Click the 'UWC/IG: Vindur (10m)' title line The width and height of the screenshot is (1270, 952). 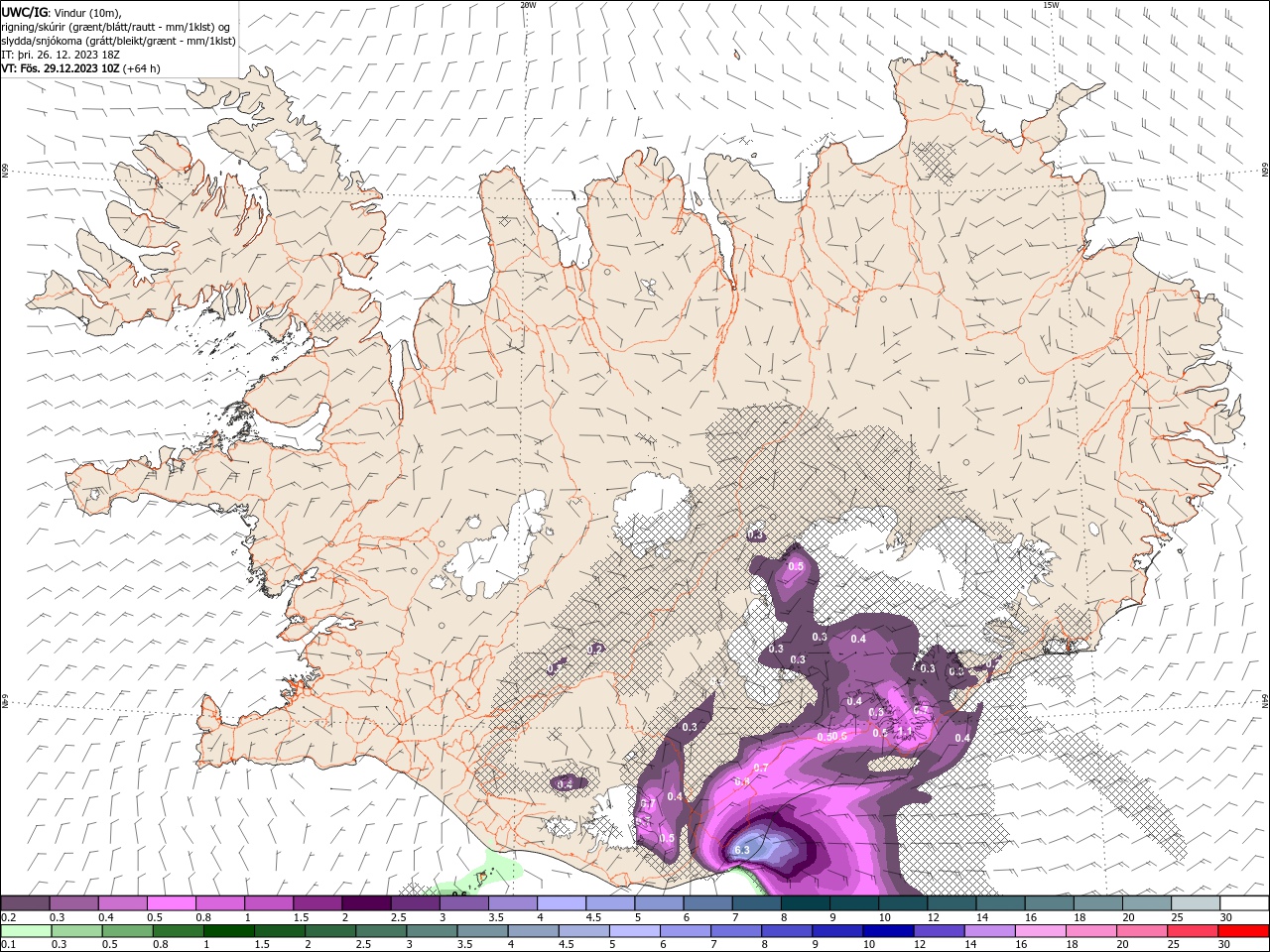(62, 12)
